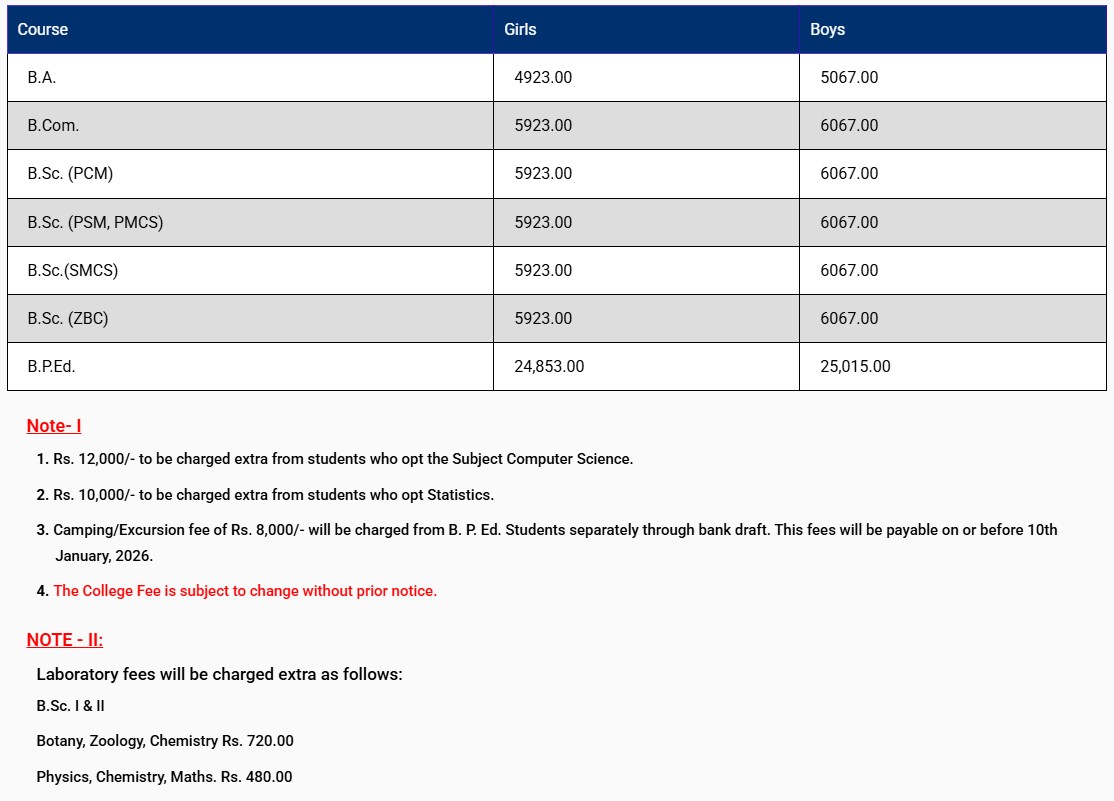Click the Course column header
The width and height of the screenshot is (1114, 801).
43,30
